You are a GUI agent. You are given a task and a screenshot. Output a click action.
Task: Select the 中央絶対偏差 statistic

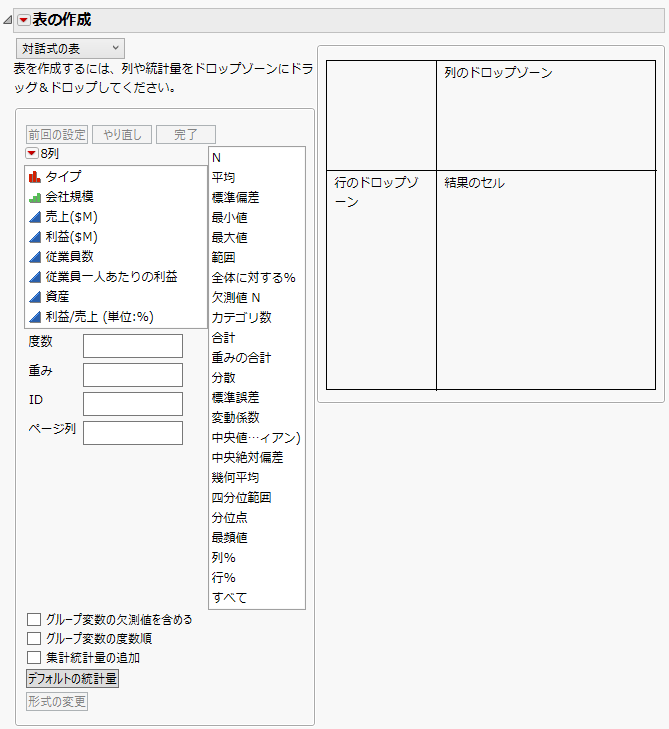[247, 457]
